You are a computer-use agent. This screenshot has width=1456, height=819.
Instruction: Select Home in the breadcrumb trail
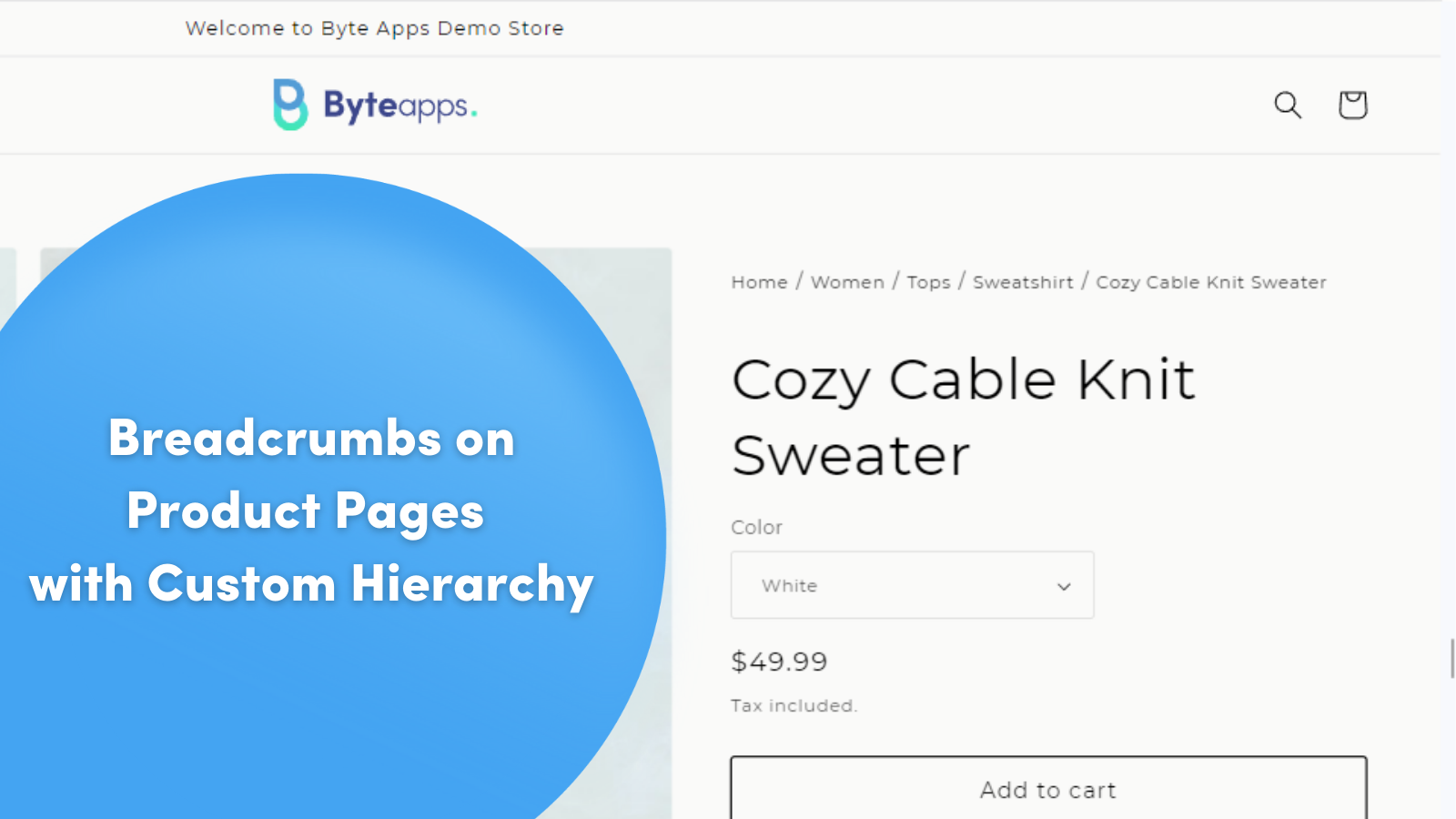click(758, 282)
